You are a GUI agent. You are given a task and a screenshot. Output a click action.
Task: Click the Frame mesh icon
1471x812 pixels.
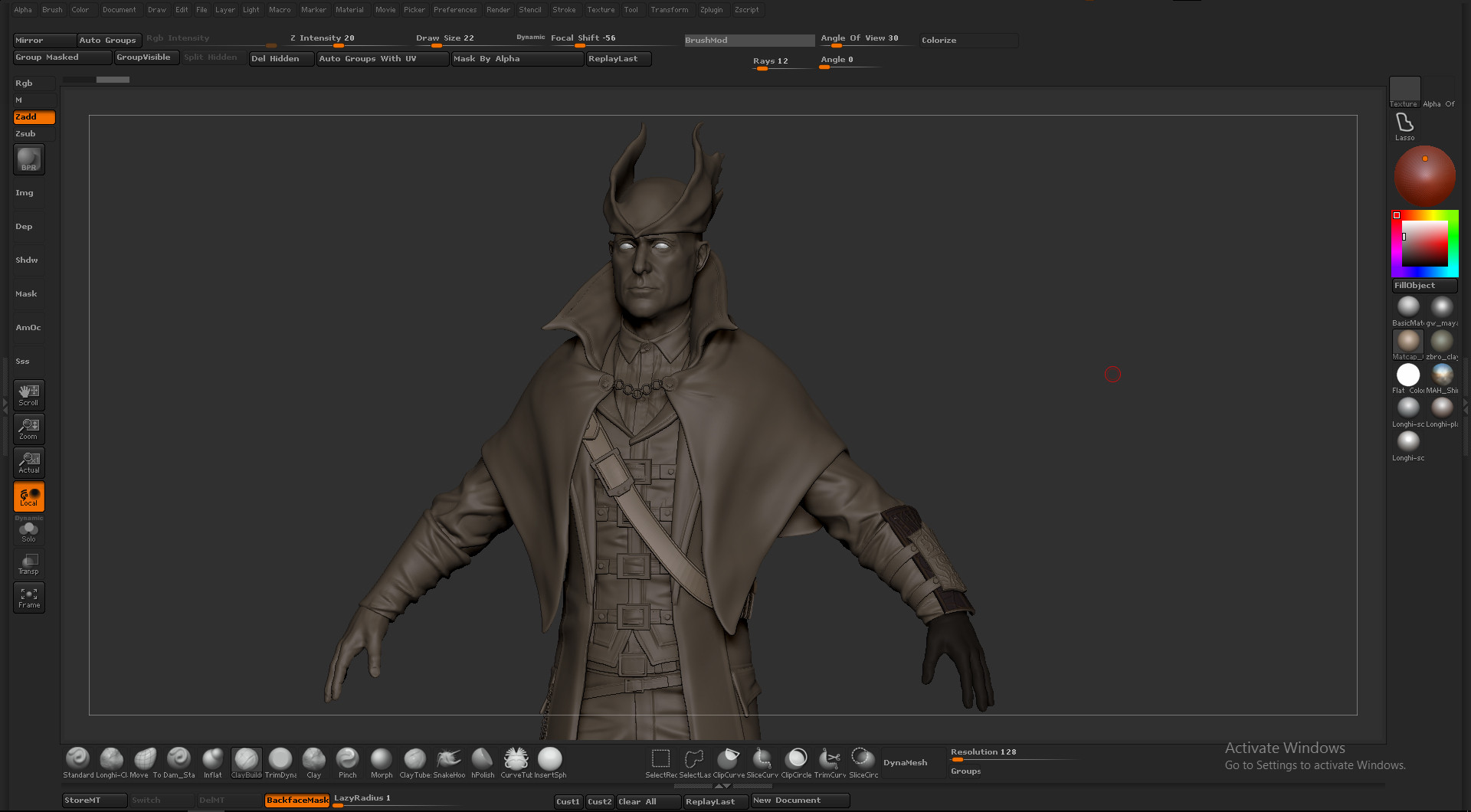pos(29,598)
